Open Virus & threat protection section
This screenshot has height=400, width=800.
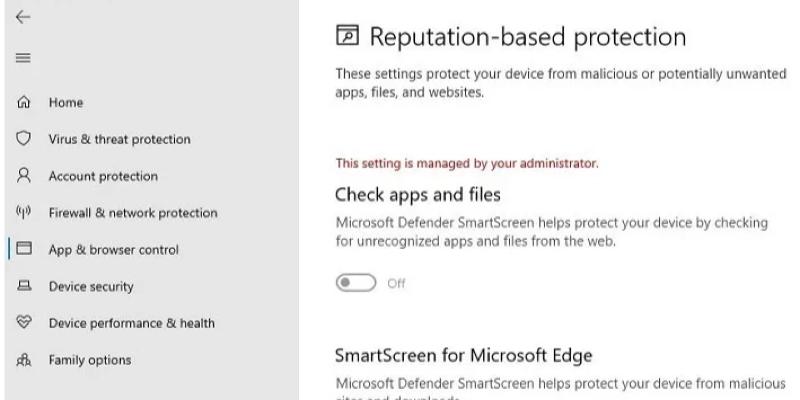click(x=119, y=139)
